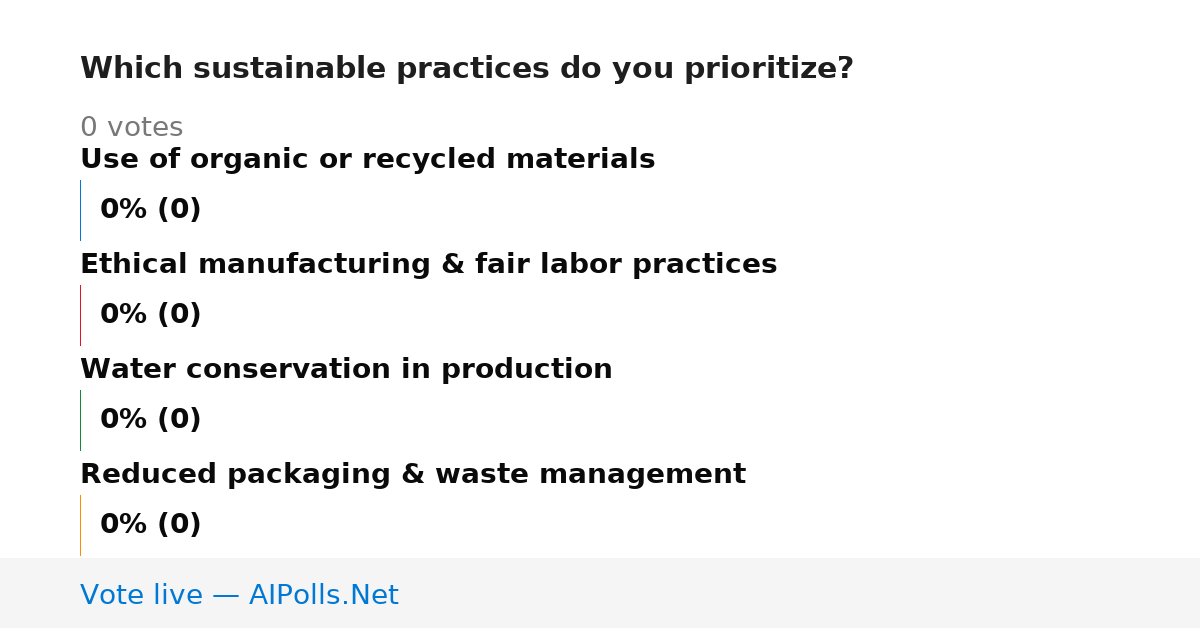Click '0% (0)' result for reduced packaging
The image size is (1200, 628).
pos(150,525)
